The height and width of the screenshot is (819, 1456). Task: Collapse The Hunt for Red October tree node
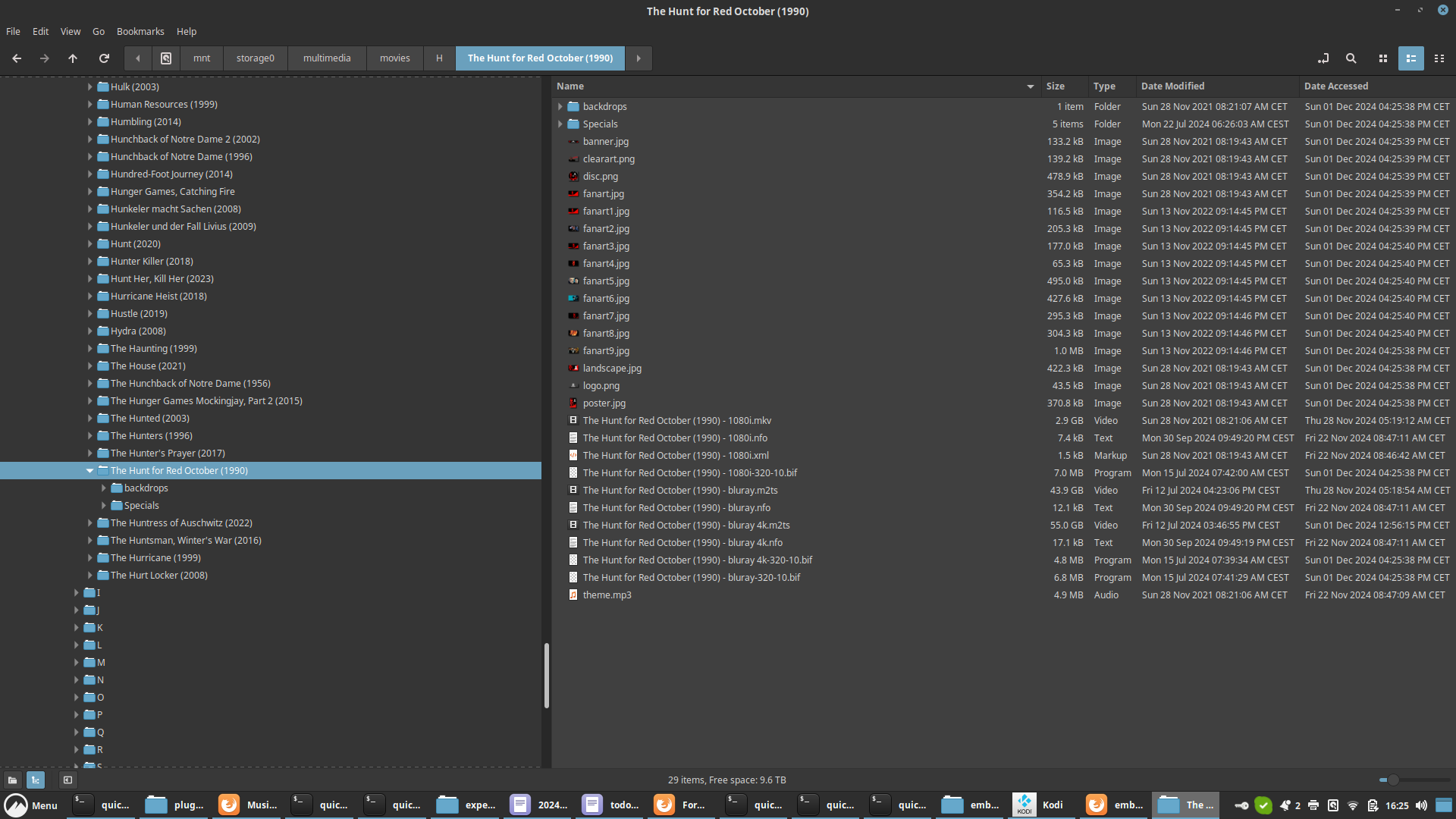click(89, 471)
